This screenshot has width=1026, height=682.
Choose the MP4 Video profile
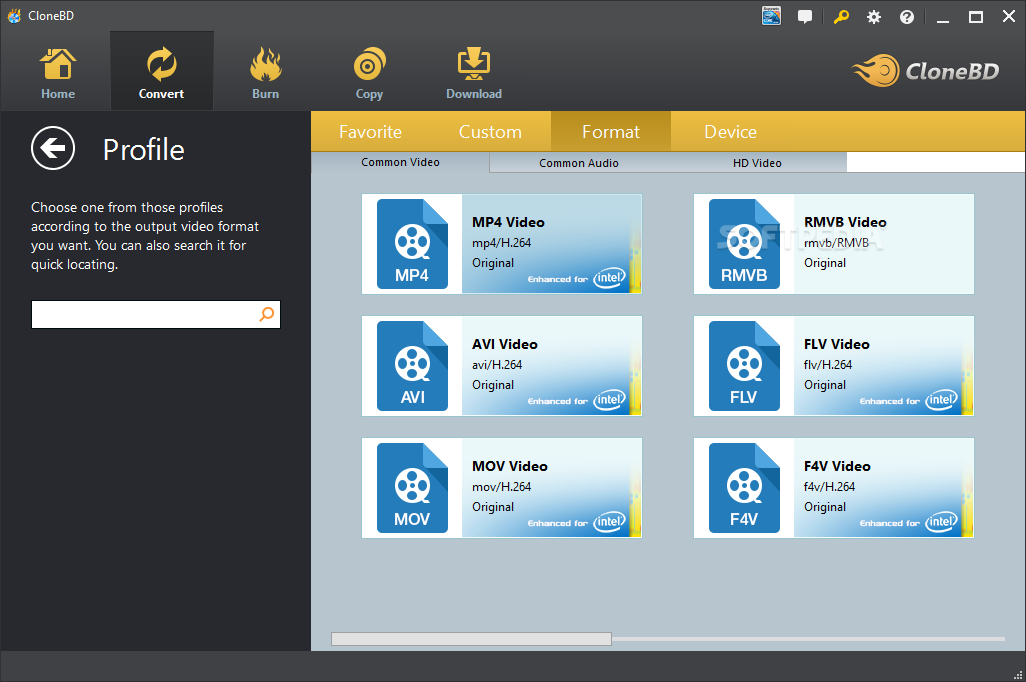(502, 244)
